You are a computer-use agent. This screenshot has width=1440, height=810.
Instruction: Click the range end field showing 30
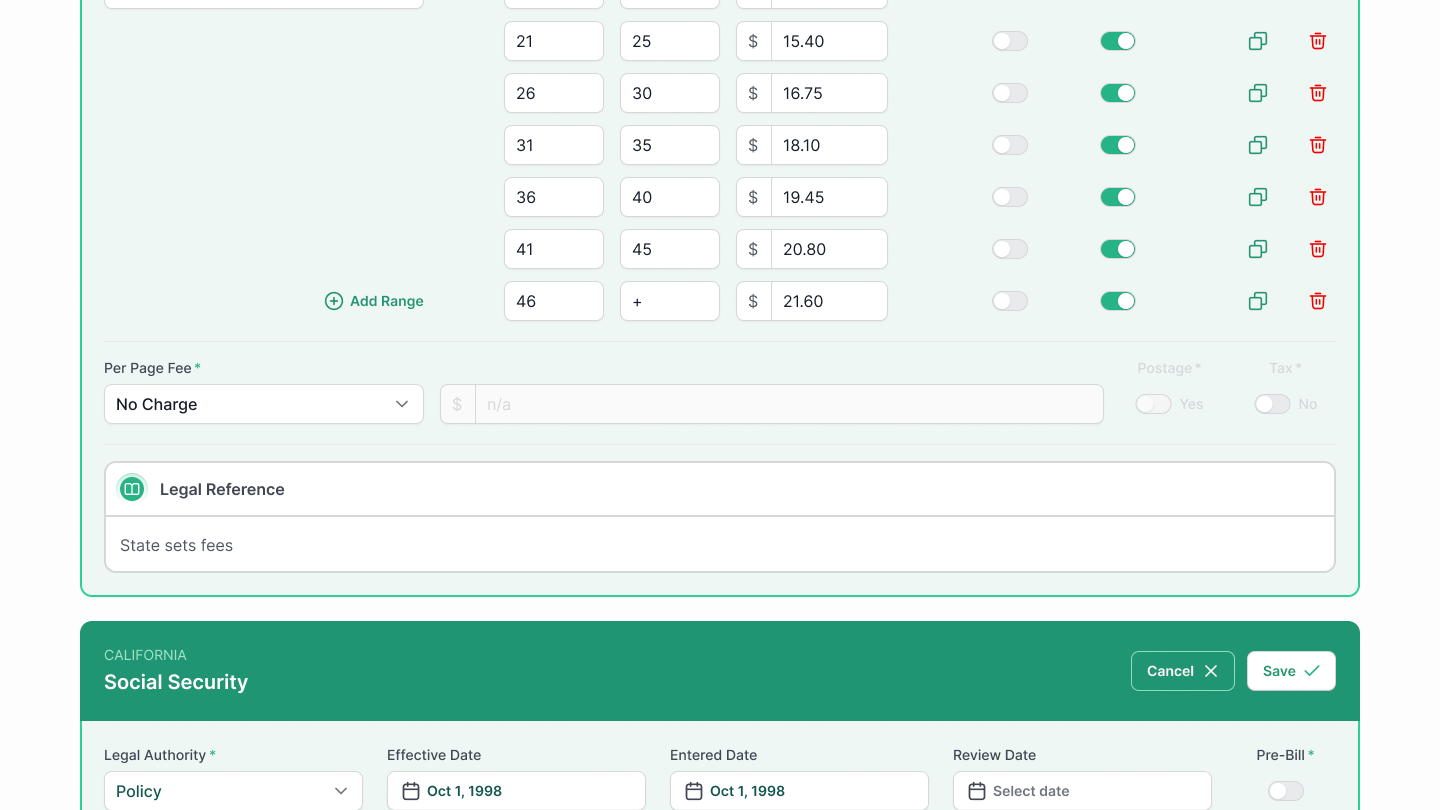click(x=670, y=93)
